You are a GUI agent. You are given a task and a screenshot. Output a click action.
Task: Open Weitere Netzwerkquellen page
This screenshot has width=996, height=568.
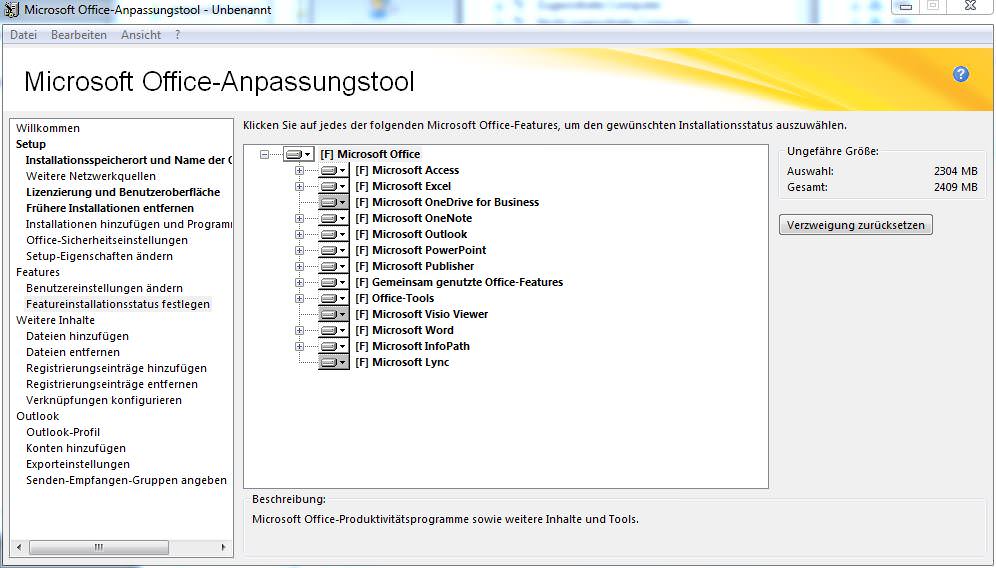point(91,176)
